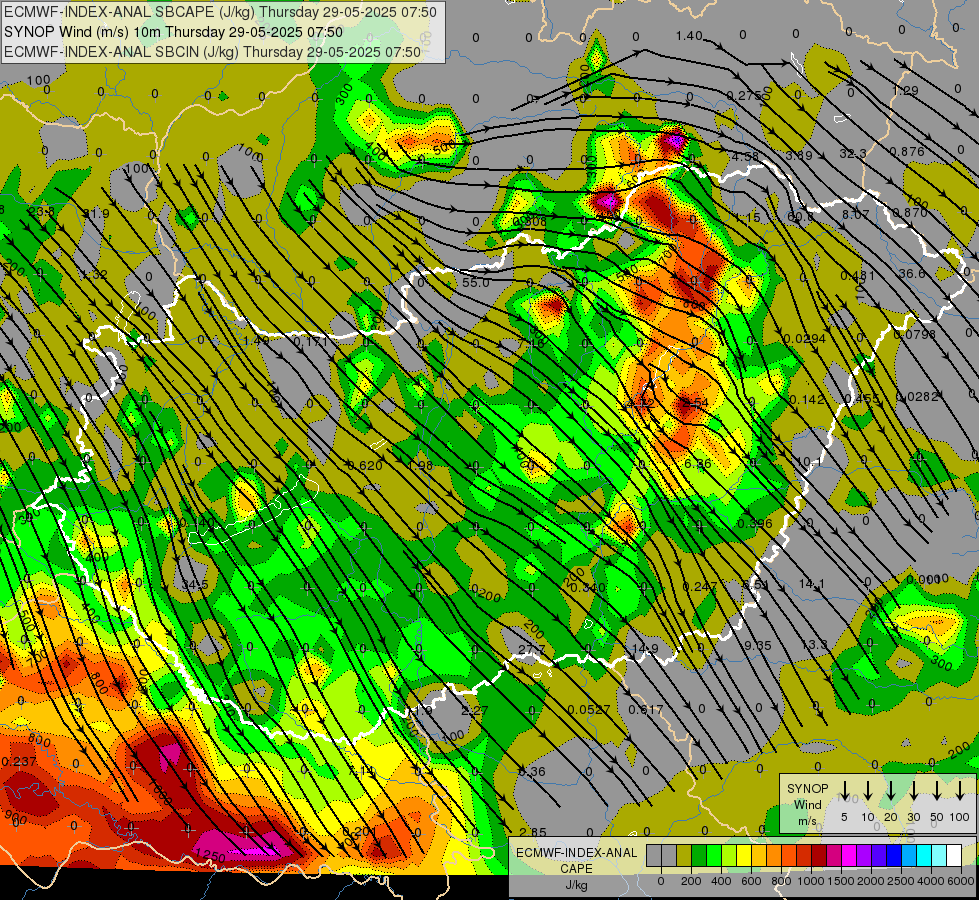Click the 6.86 value on the map
The width and height of the screenshot is (979, 900).
click(x=697, y=463)
